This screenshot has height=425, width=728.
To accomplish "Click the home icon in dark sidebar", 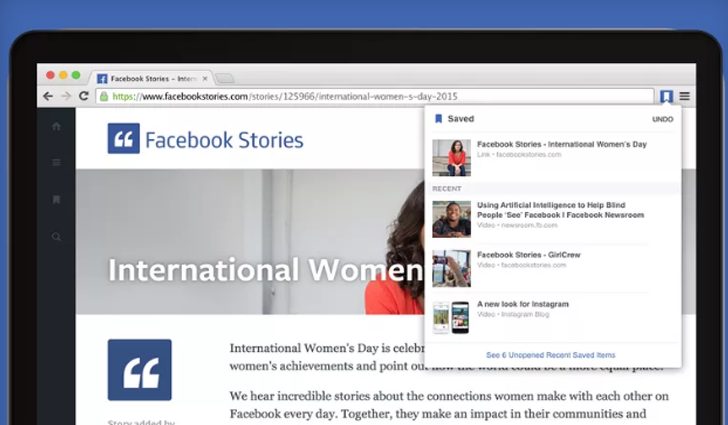I will (x=56, y=126).
